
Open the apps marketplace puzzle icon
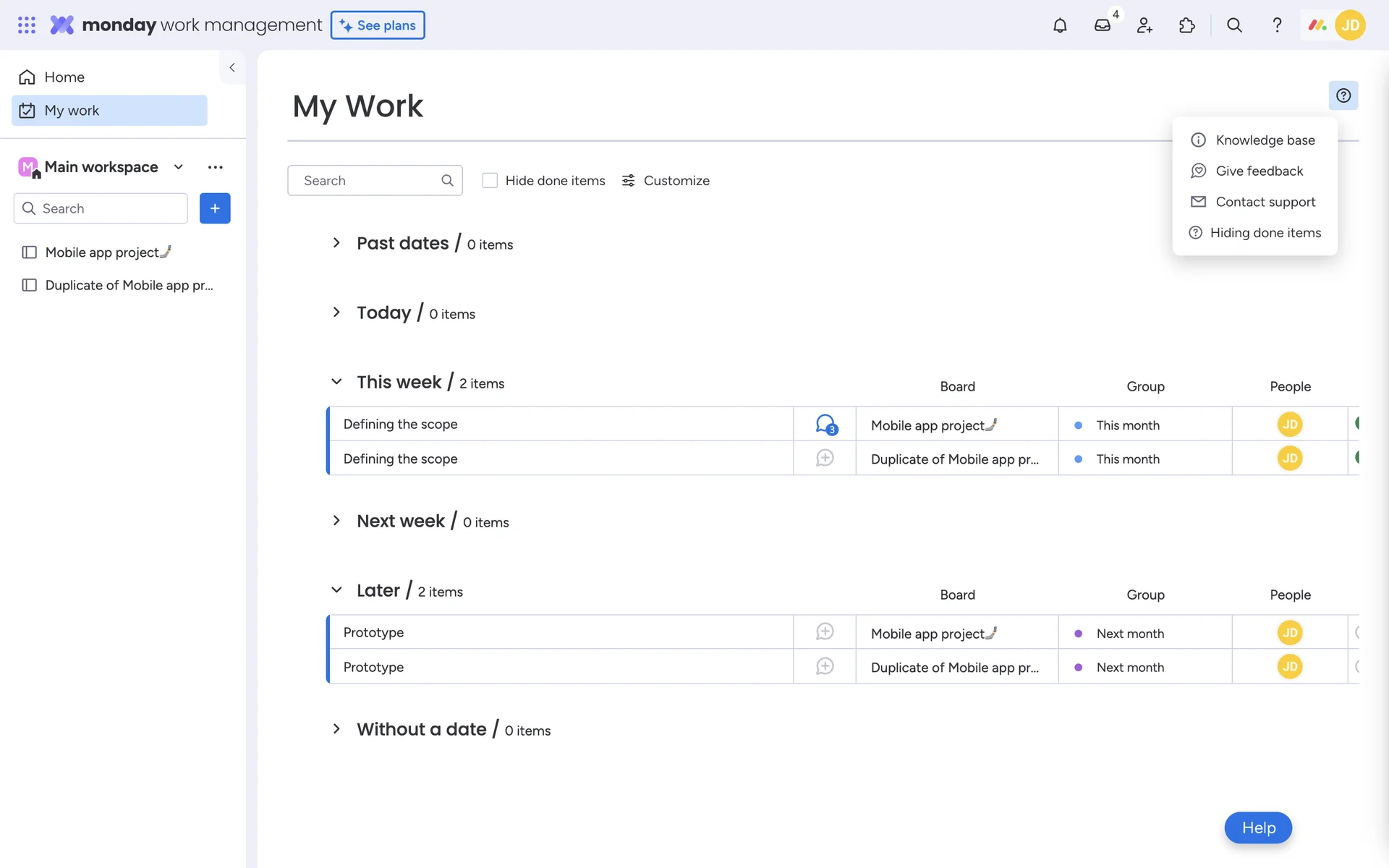tap(1187, 25)
